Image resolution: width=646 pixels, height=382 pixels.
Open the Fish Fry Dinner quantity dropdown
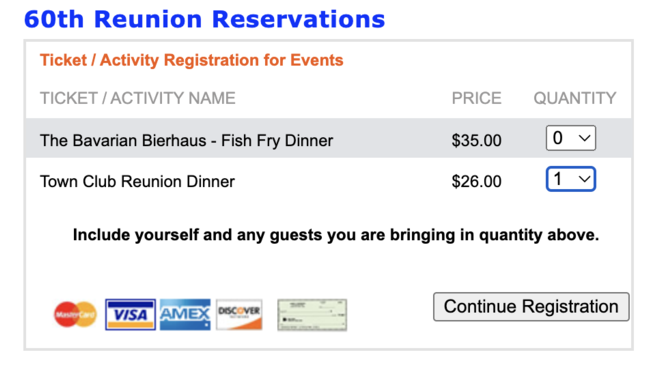click(571, 138)
